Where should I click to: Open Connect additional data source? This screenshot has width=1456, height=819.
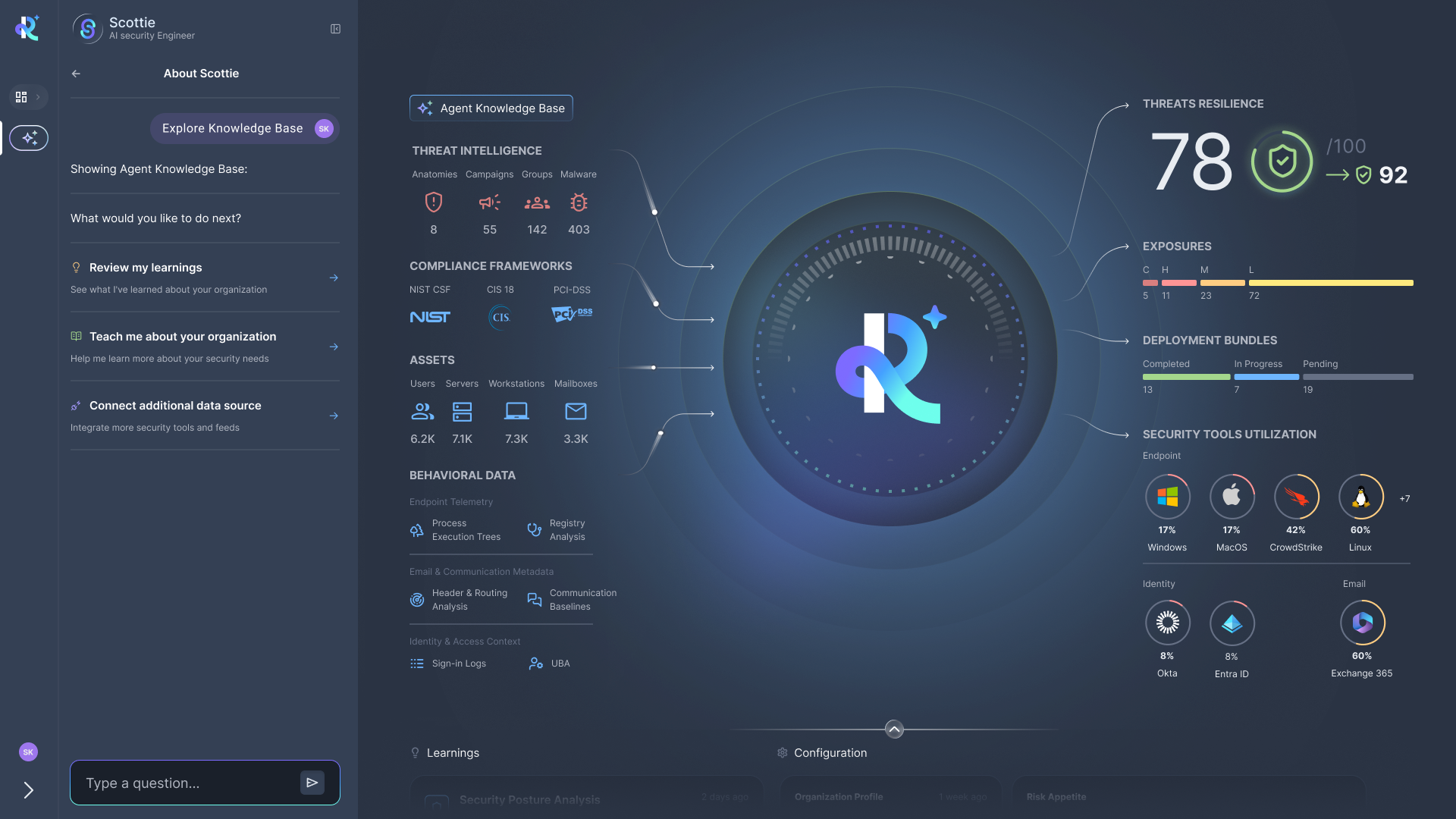coord(205,416)
